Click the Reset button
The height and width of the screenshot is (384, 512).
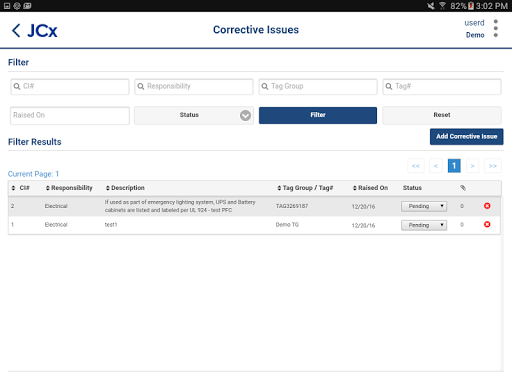tap(442, 115)
